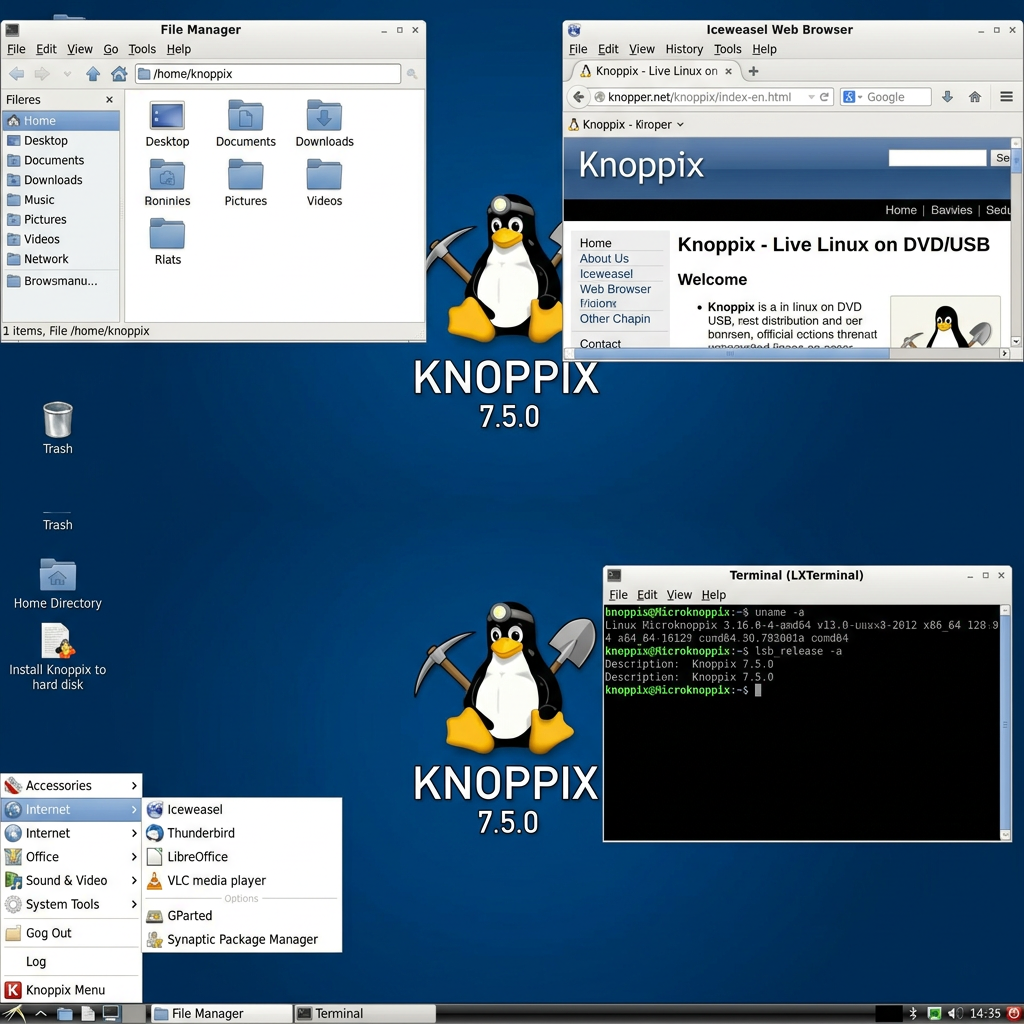Go back in File Manager toolbar

[17, 74]
